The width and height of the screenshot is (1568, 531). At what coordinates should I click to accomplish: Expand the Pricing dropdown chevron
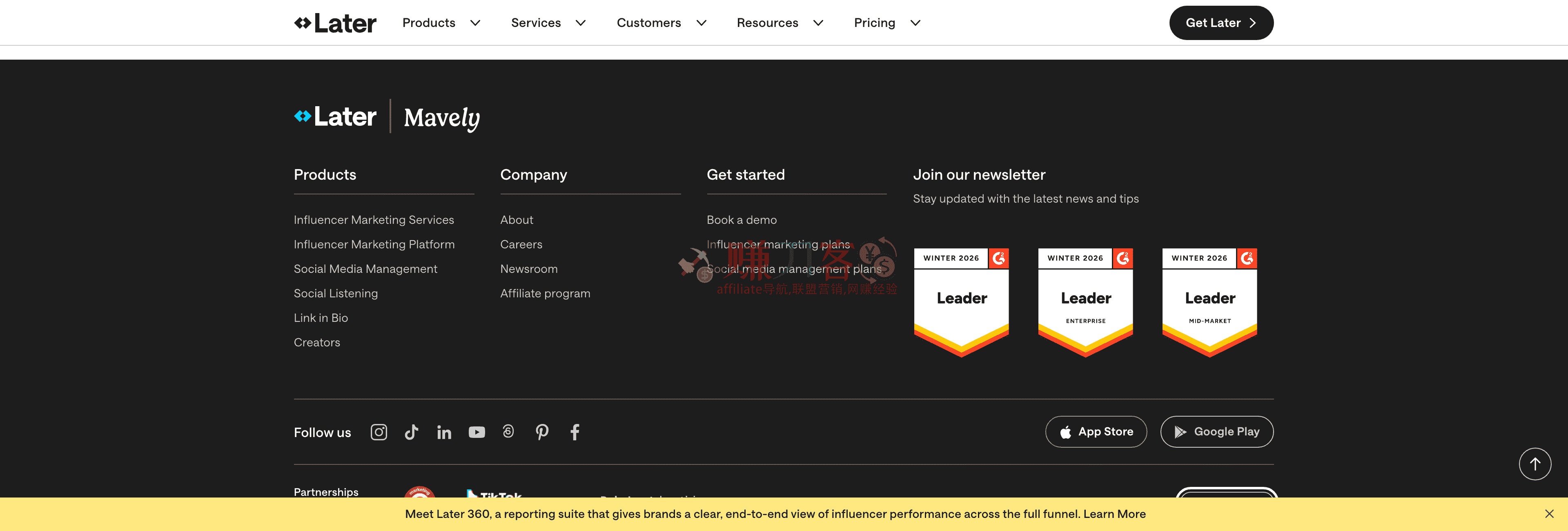[x=915, y=23]
